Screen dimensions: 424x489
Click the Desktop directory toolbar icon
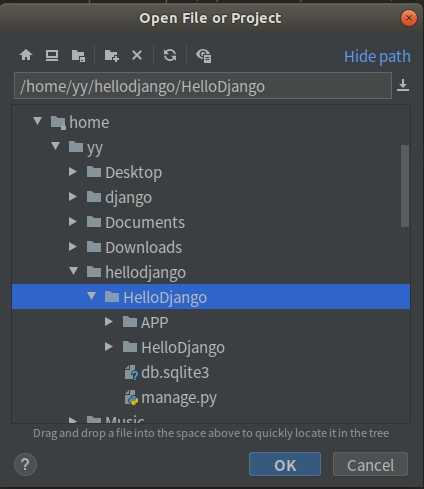pyautogui.click(x=52, y=55)
